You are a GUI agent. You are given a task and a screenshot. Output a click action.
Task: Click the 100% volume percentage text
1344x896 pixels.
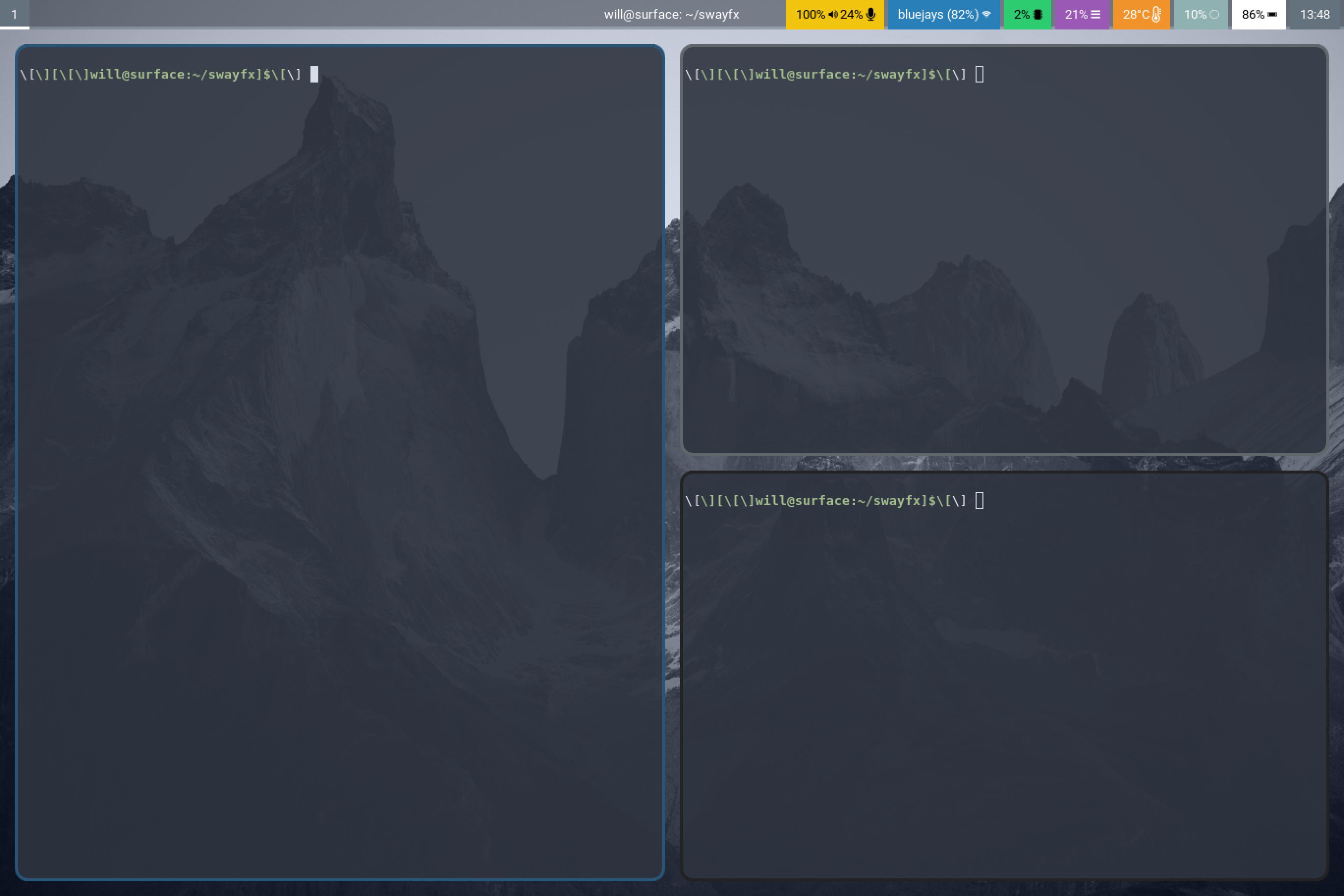(x=811, y=14)
